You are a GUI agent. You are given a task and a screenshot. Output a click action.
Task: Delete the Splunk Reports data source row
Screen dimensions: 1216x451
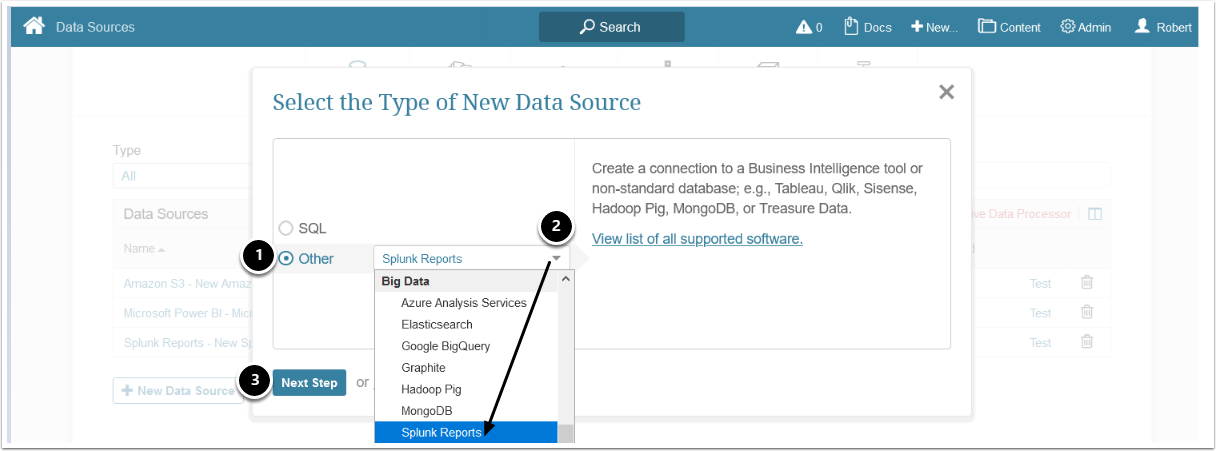[x=1087, y=341]
